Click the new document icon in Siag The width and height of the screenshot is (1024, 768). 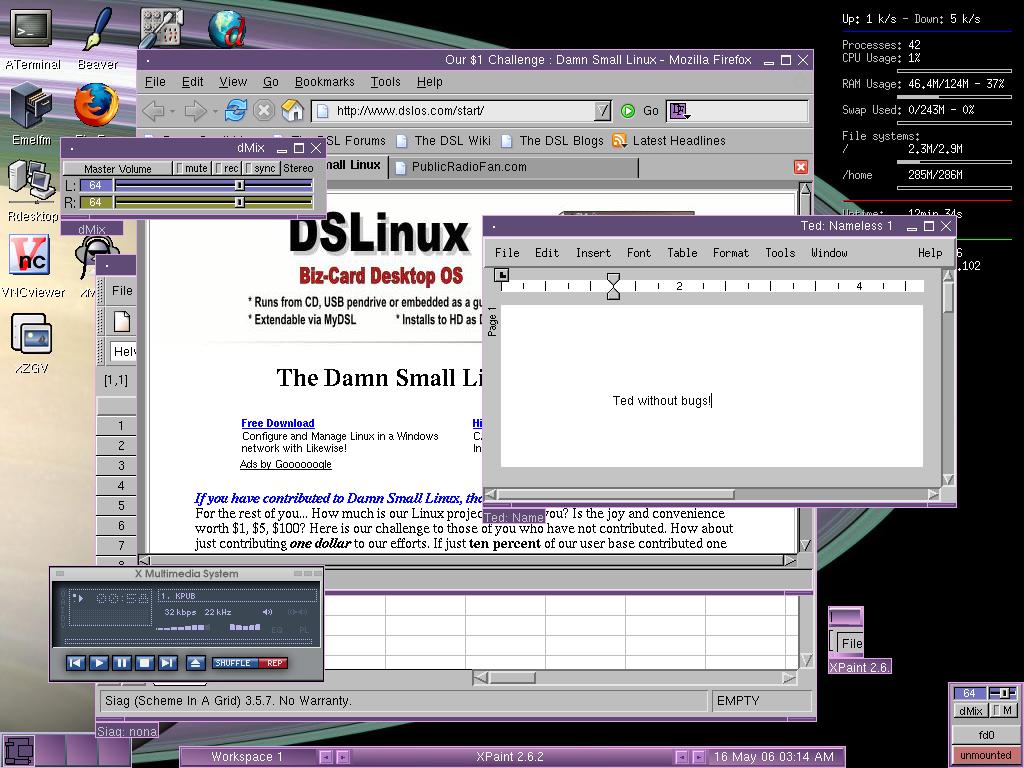coord(122,321)
